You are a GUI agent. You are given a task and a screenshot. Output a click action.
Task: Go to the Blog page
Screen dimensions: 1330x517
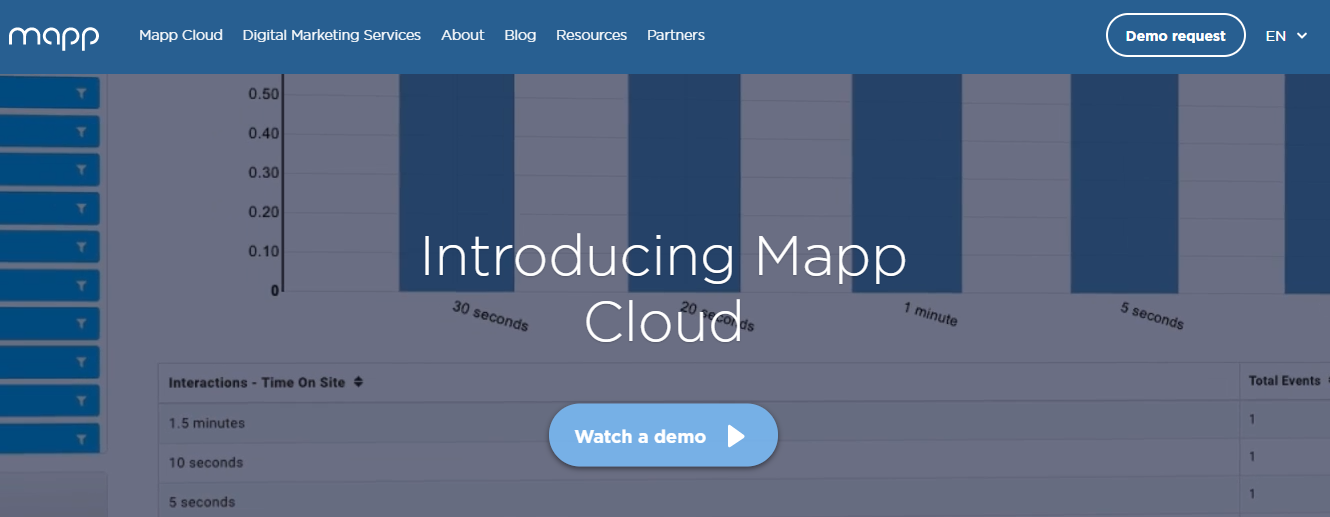(x=520, y=35)
